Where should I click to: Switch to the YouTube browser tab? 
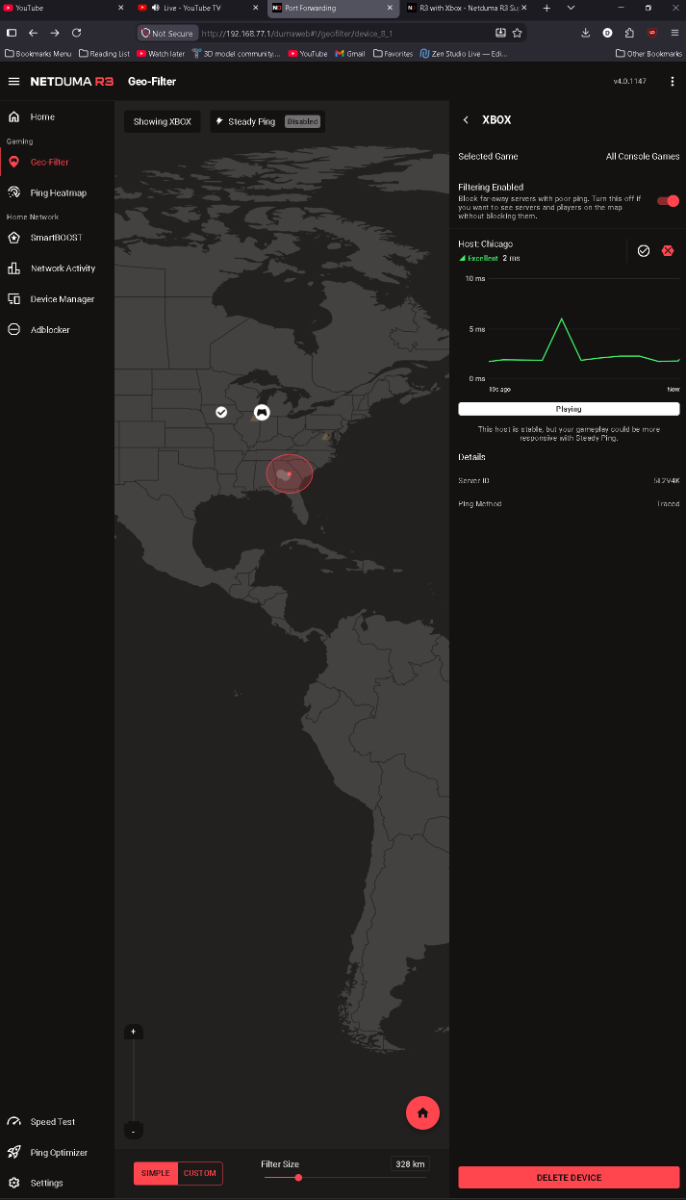65,8
